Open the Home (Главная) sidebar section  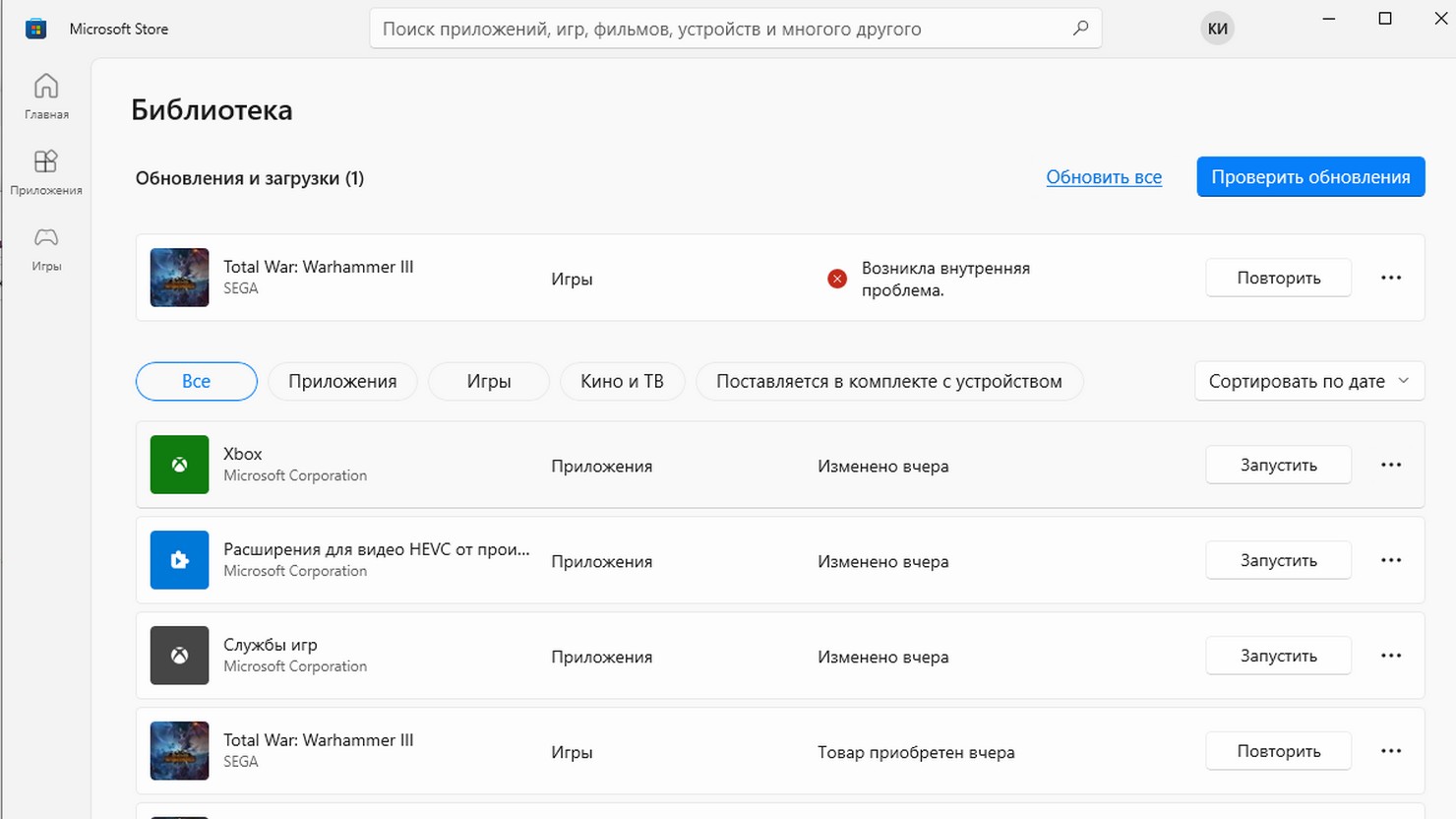(x=46, y=96)
